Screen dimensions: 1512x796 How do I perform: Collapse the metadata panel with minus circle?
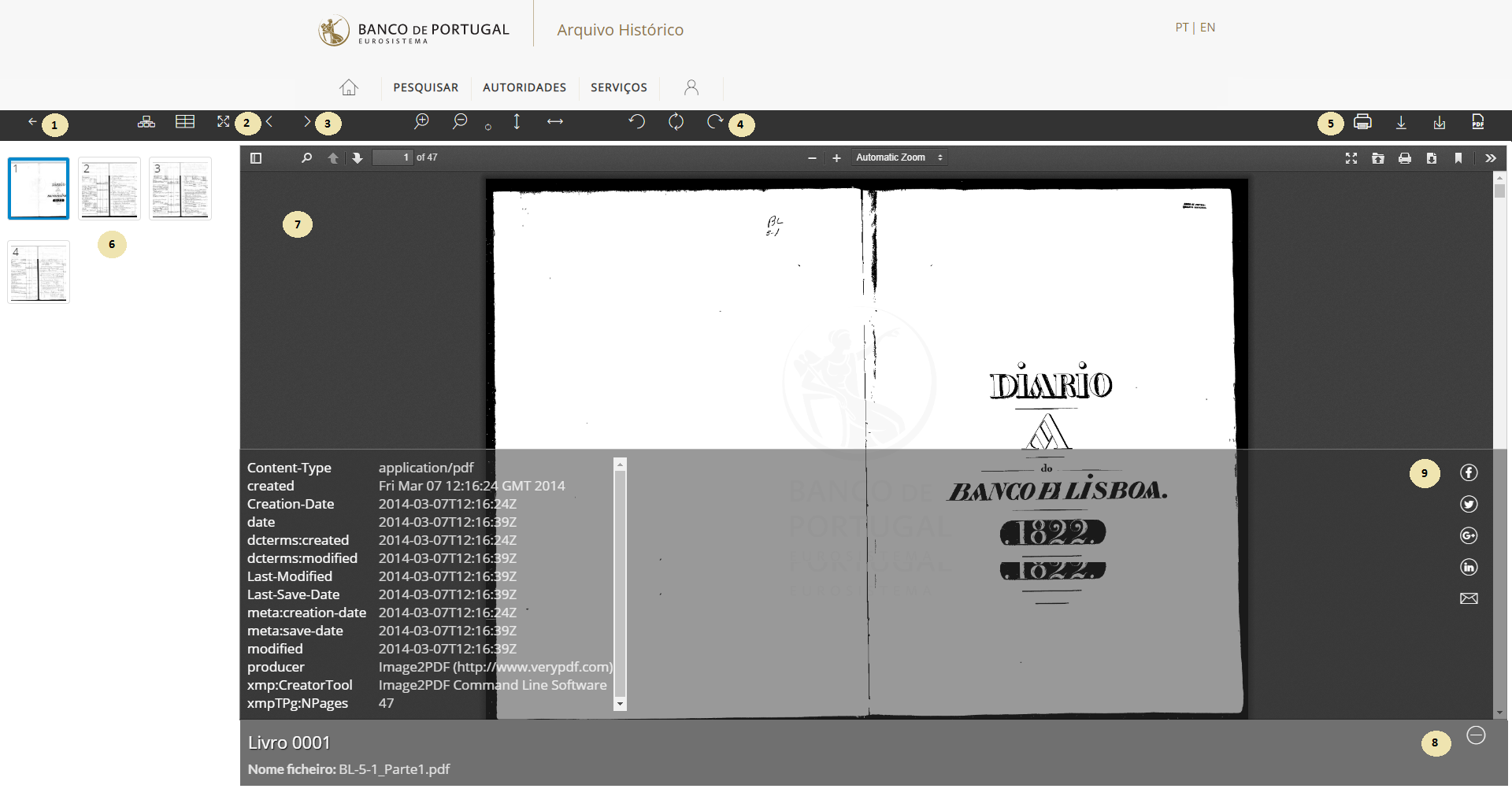1476,735
